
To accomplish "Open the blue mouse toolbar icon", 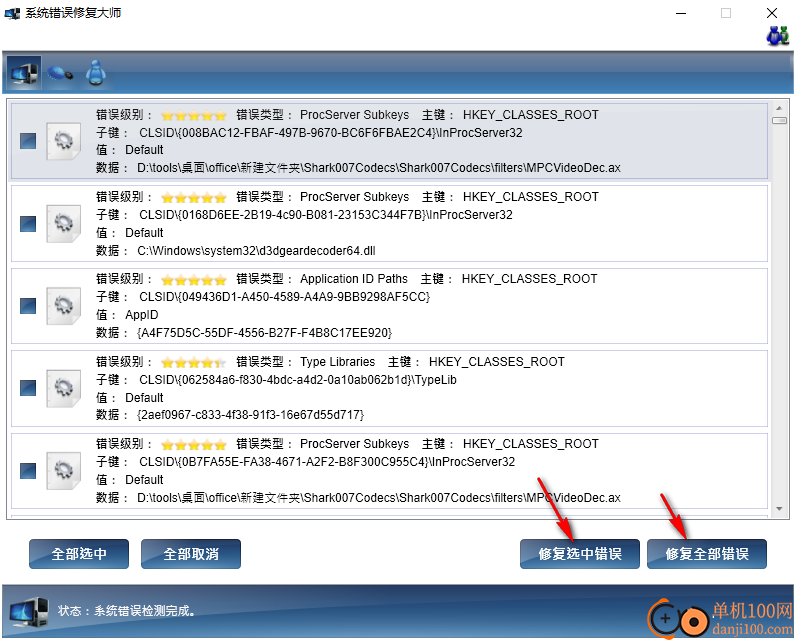I will [60, 74].
